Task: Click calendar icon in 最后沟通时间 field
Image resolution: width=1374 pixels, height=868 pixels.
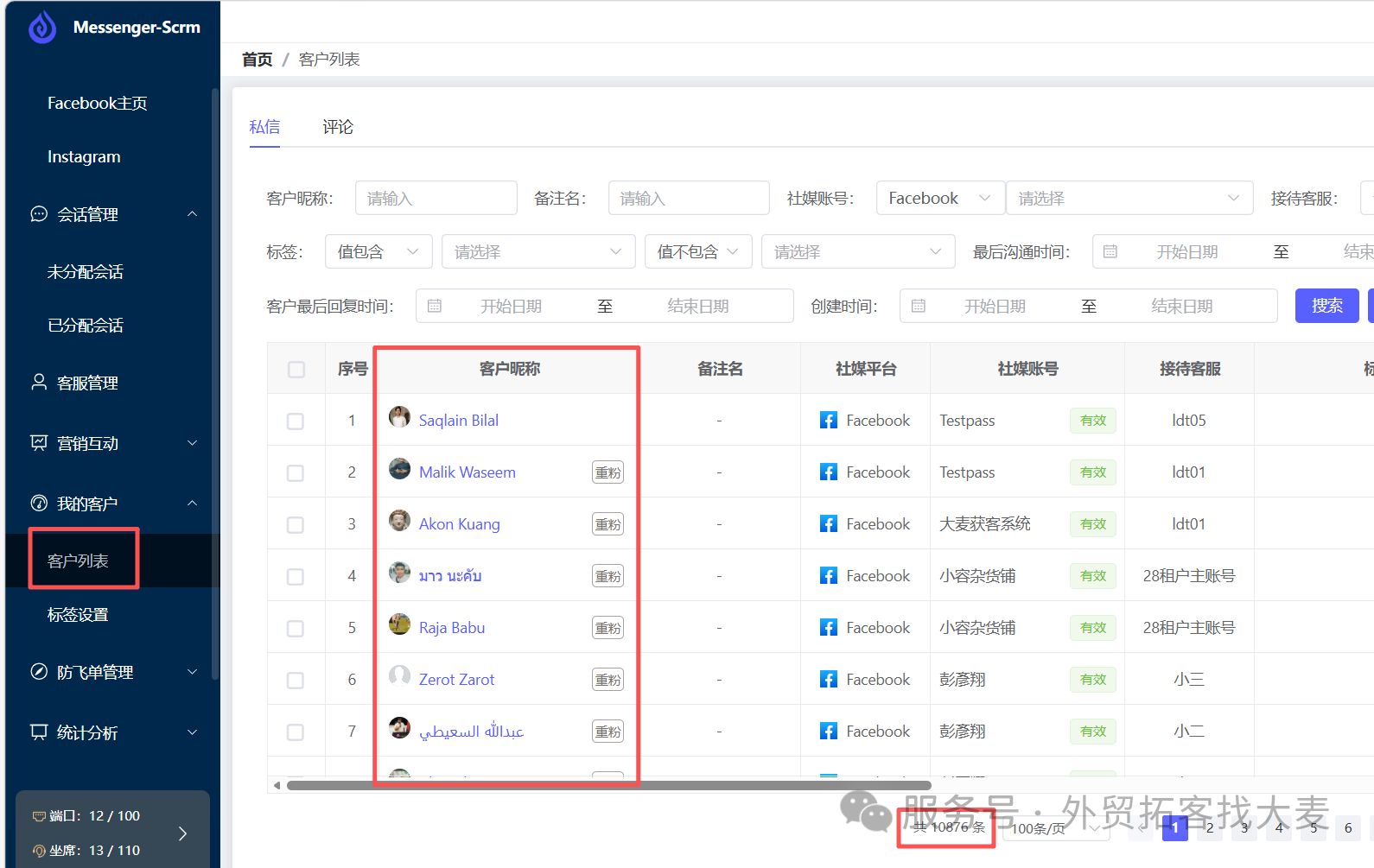Action: [x=1110, y=251]
